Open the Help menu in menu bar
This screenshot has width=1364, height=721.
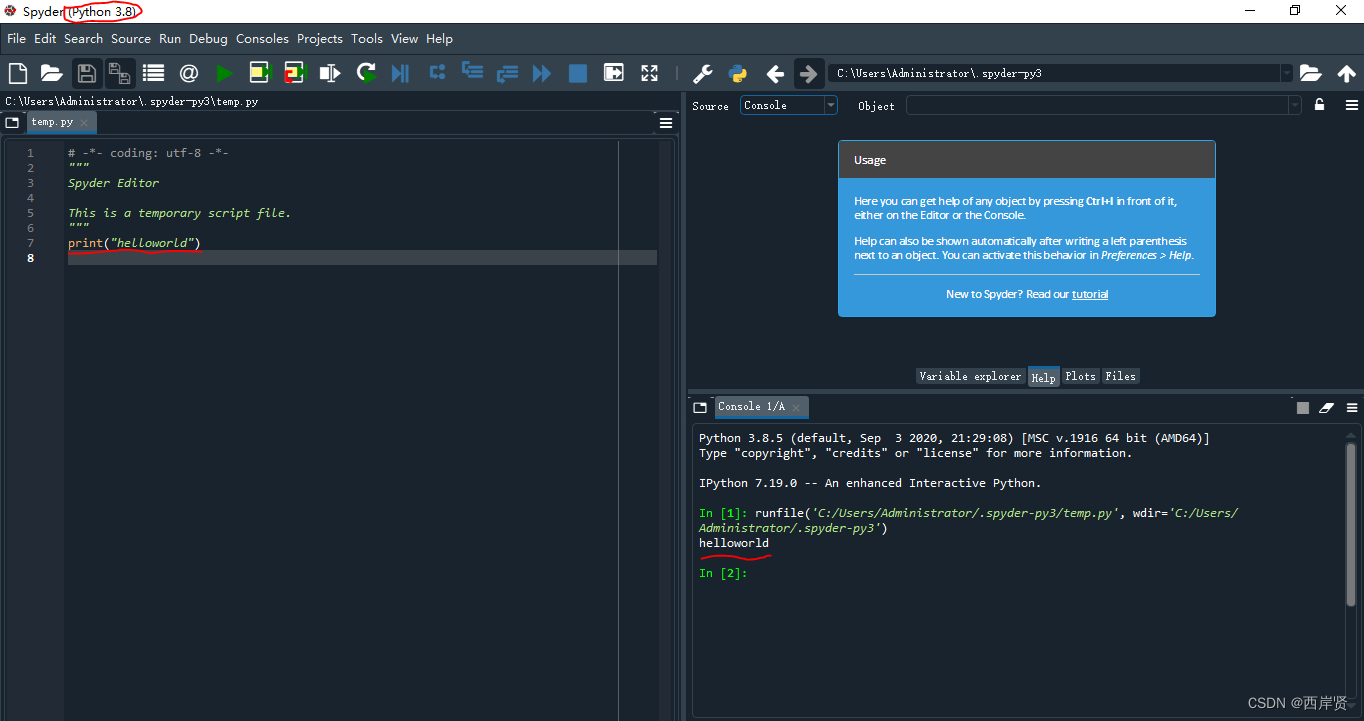(x=439, y=38)
